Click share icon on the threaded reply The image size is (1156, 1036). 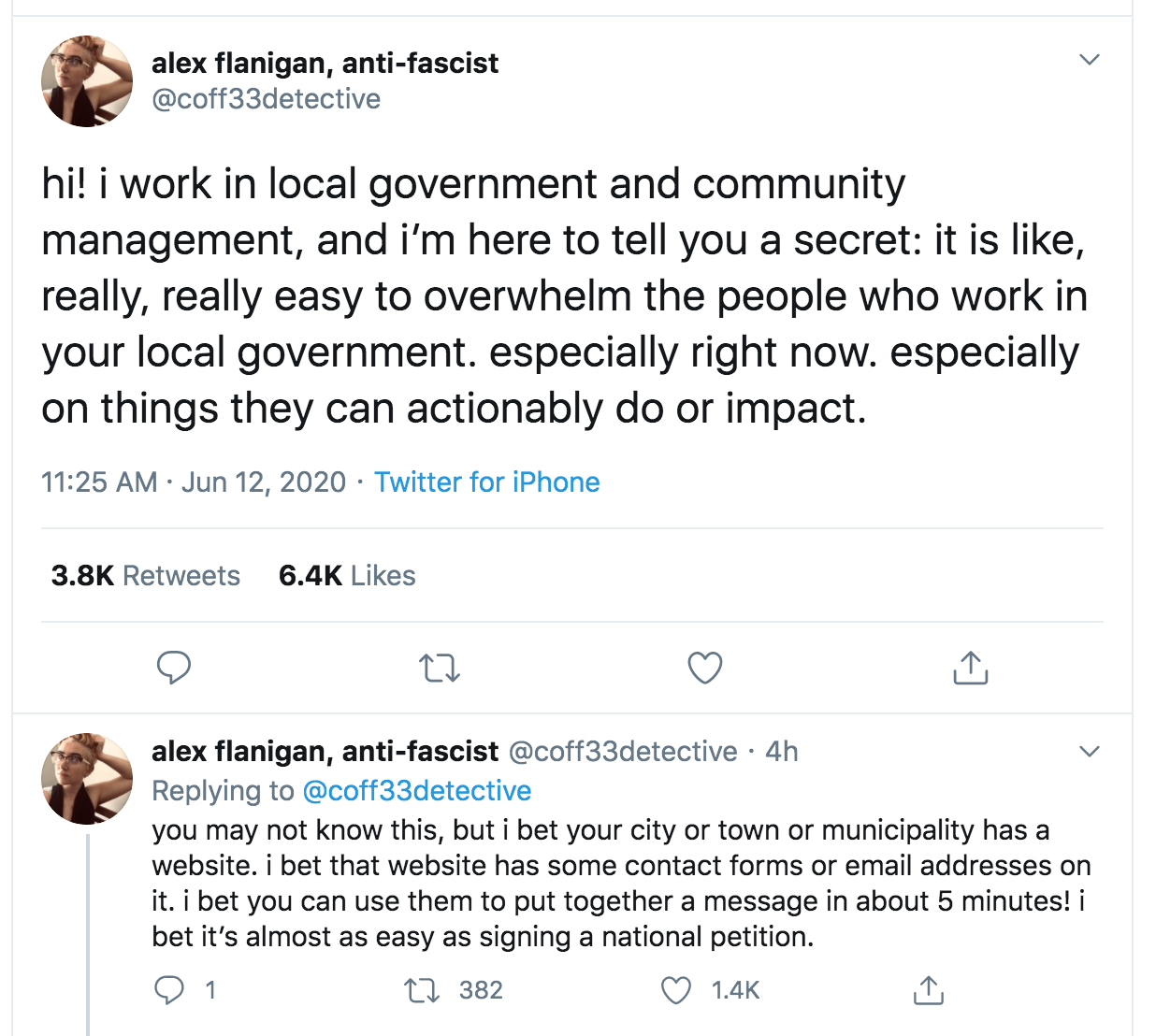(928, 990)
